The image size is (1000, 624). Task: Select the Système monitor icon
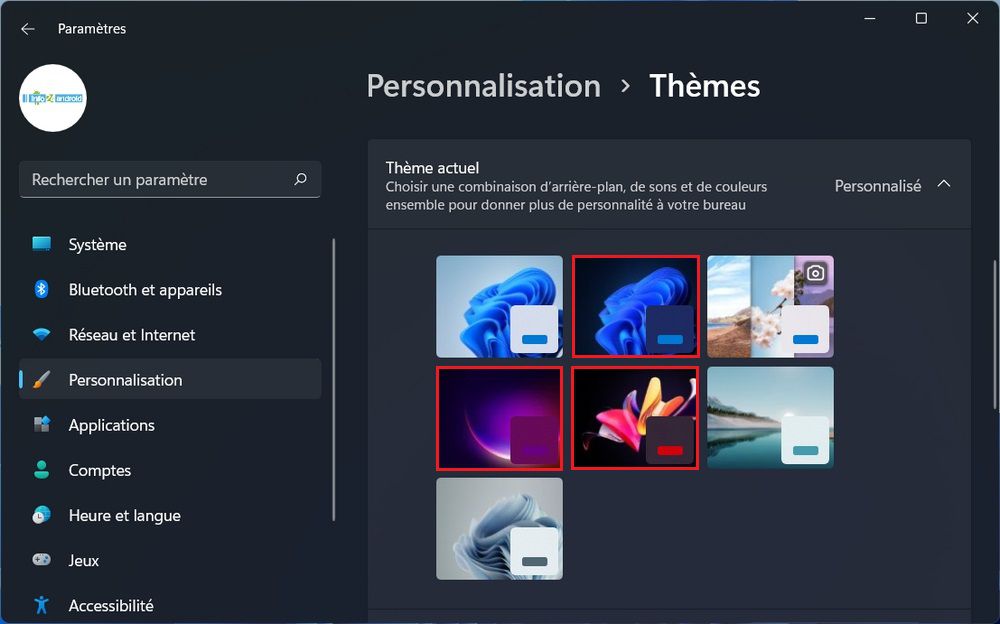[41, 244]
